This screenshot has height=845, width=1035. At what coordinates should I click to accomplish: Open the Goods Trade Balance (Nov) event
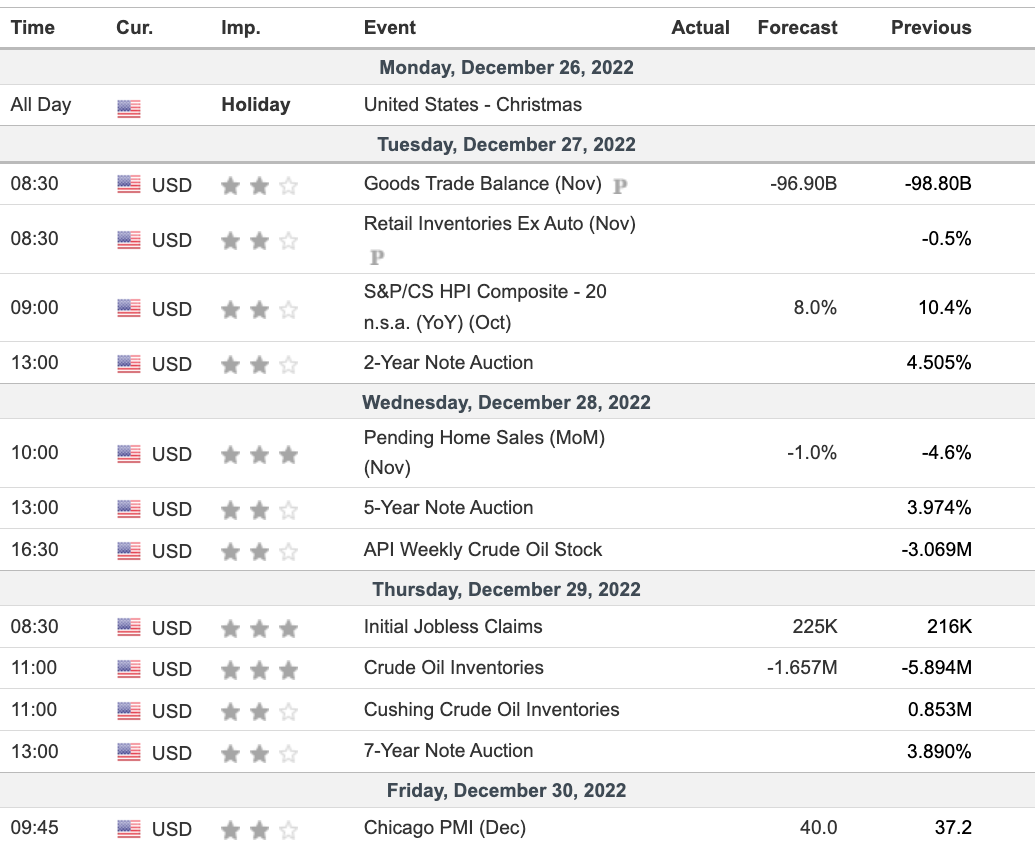pyautogui.click(x=483, y=184)
